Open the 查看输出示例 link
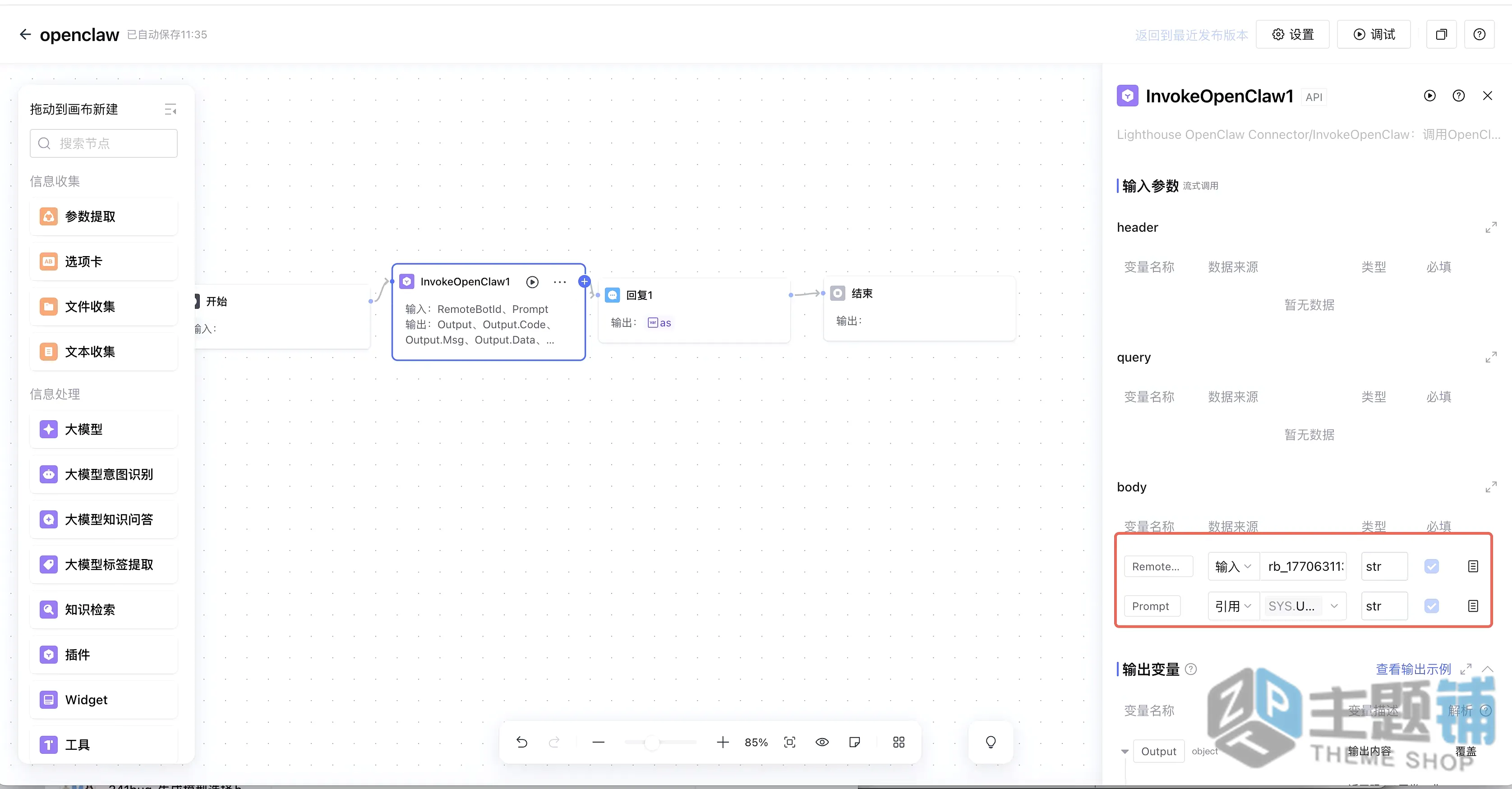1512x789 pixels. click(1413, 669)
